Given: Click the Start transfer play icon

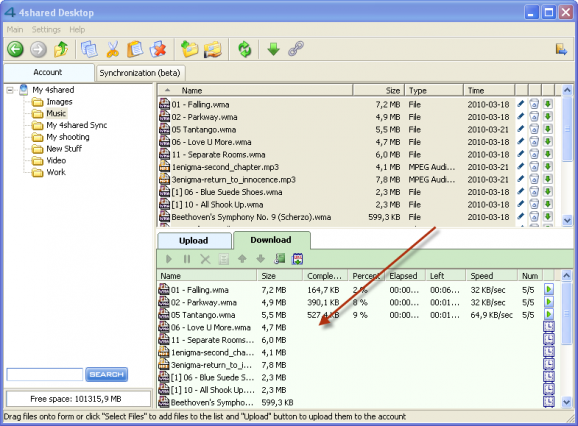Looking at the screenshot, I should coord(169,259).
